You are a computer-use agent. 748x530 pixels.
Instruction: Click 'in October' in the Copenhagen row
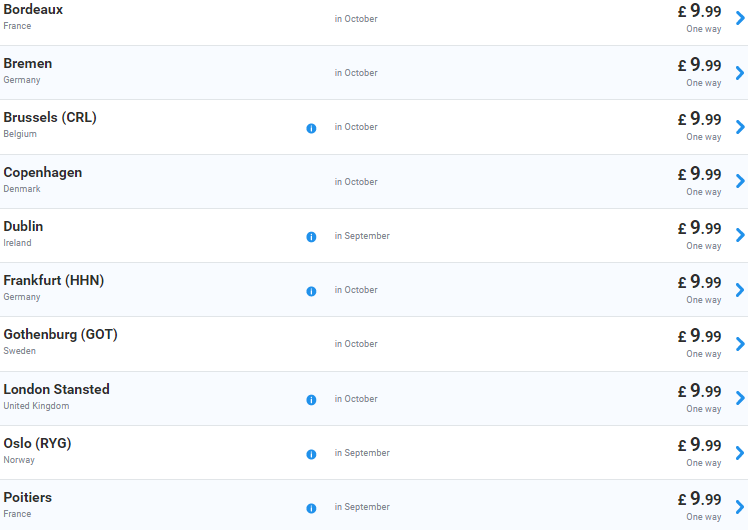356,182
